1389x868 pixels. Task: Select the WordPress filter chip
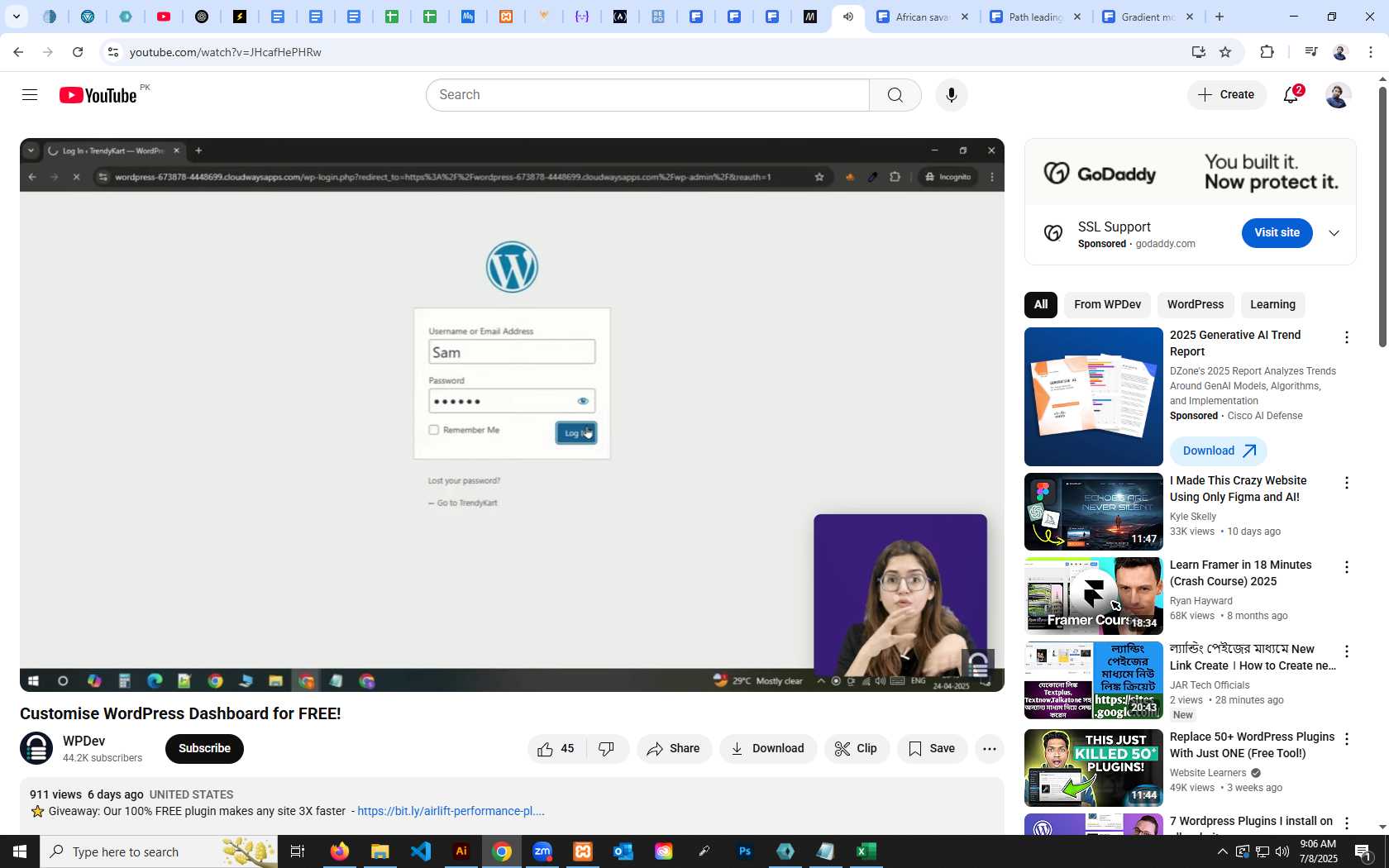pos(1196,305)
